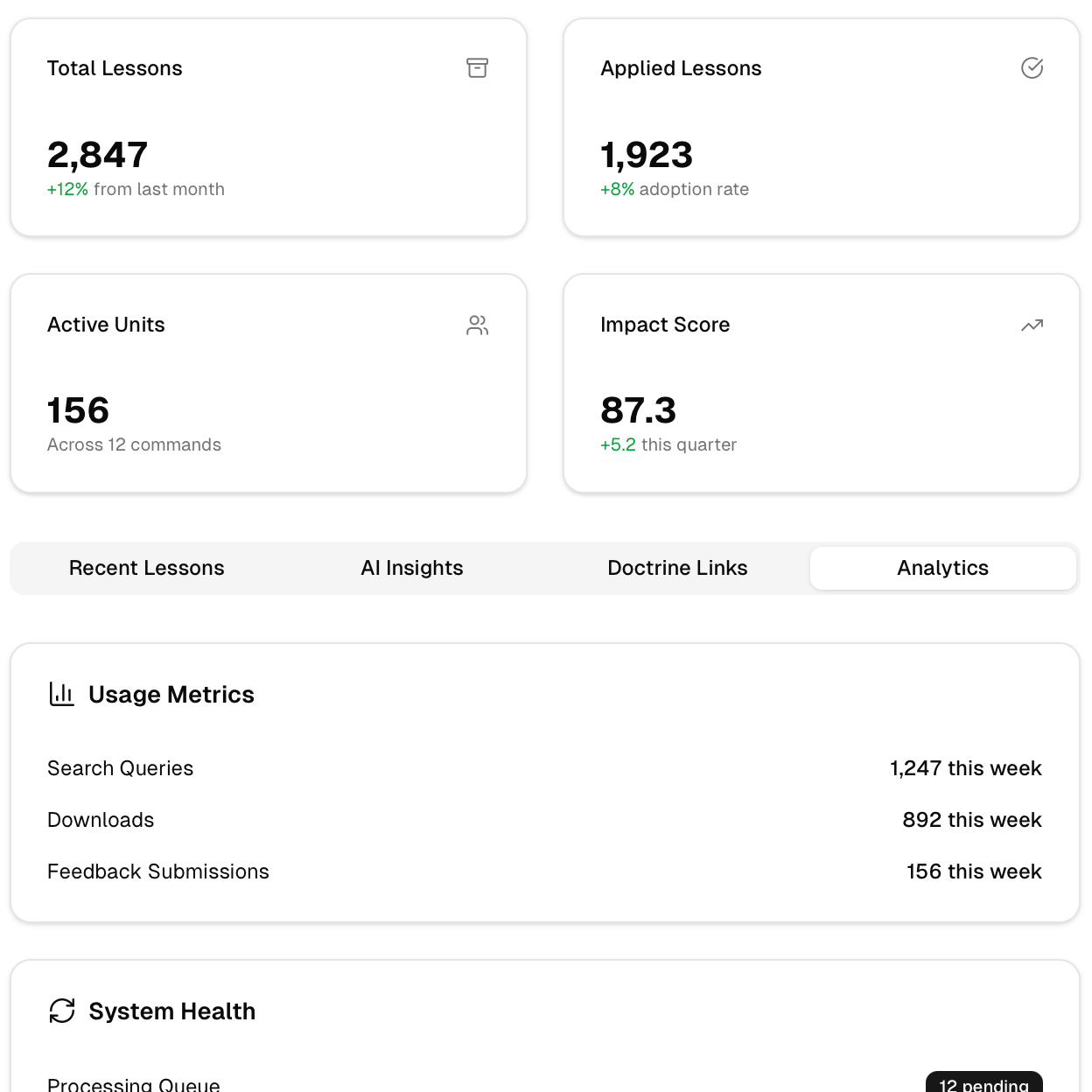Screen dimensions: 1092x1092
Task: Click the Usage Metrics heading
Action: (171, 695)
